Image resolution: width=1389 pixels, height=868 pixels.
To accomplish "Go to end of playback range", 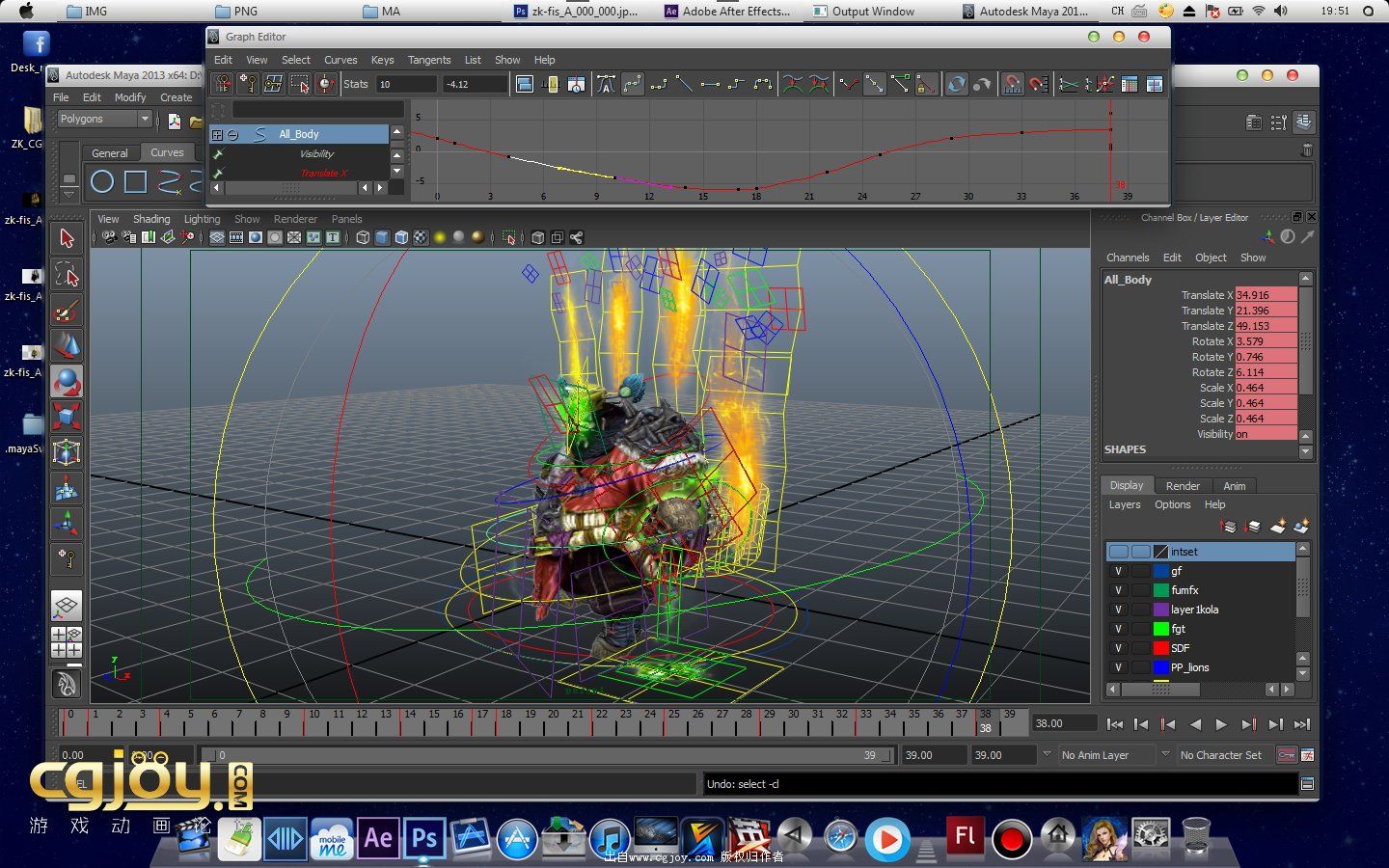I will coord(1302,724).
